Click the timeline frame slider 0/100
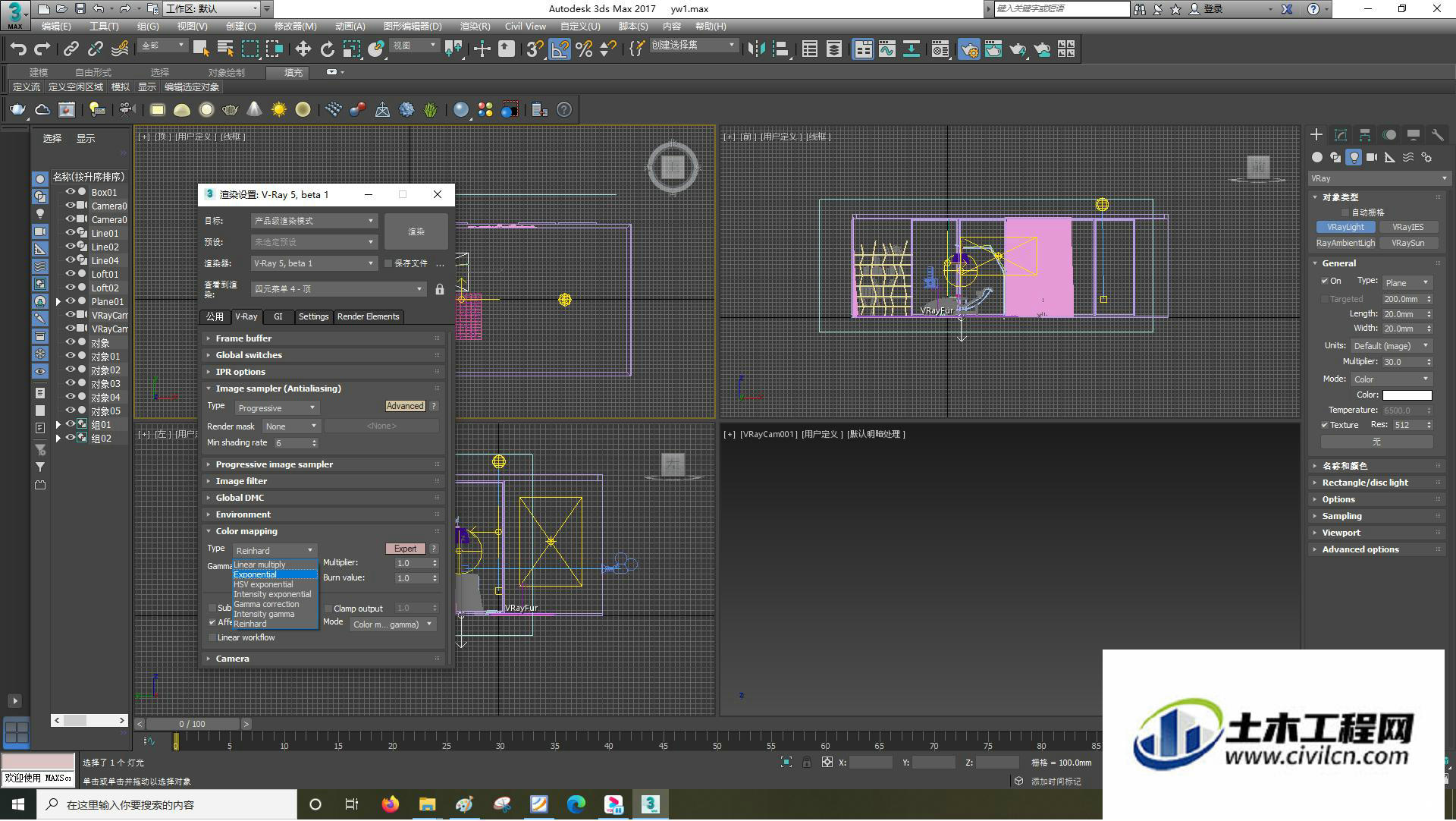This screenshot has height=821, width=1456. coord(192,725)
